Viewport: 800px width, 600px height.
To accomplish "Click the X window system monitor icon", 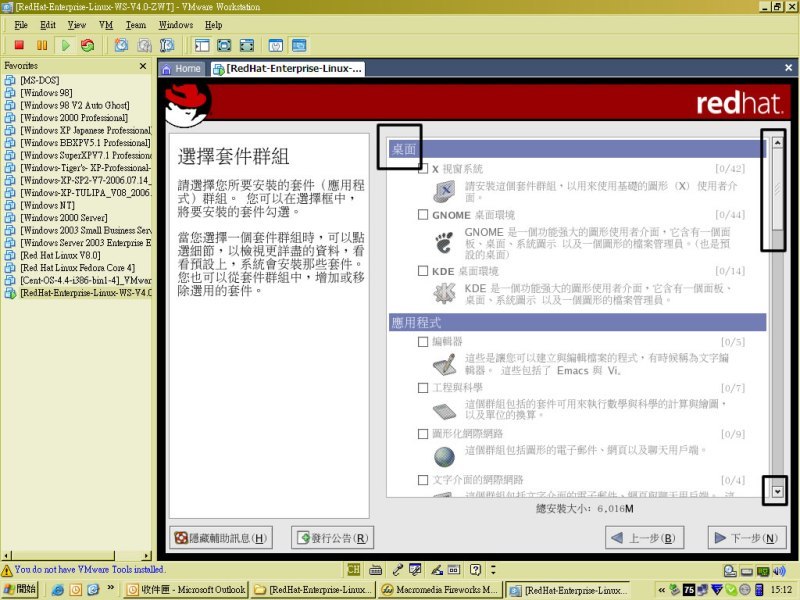I will pos(444,192).
